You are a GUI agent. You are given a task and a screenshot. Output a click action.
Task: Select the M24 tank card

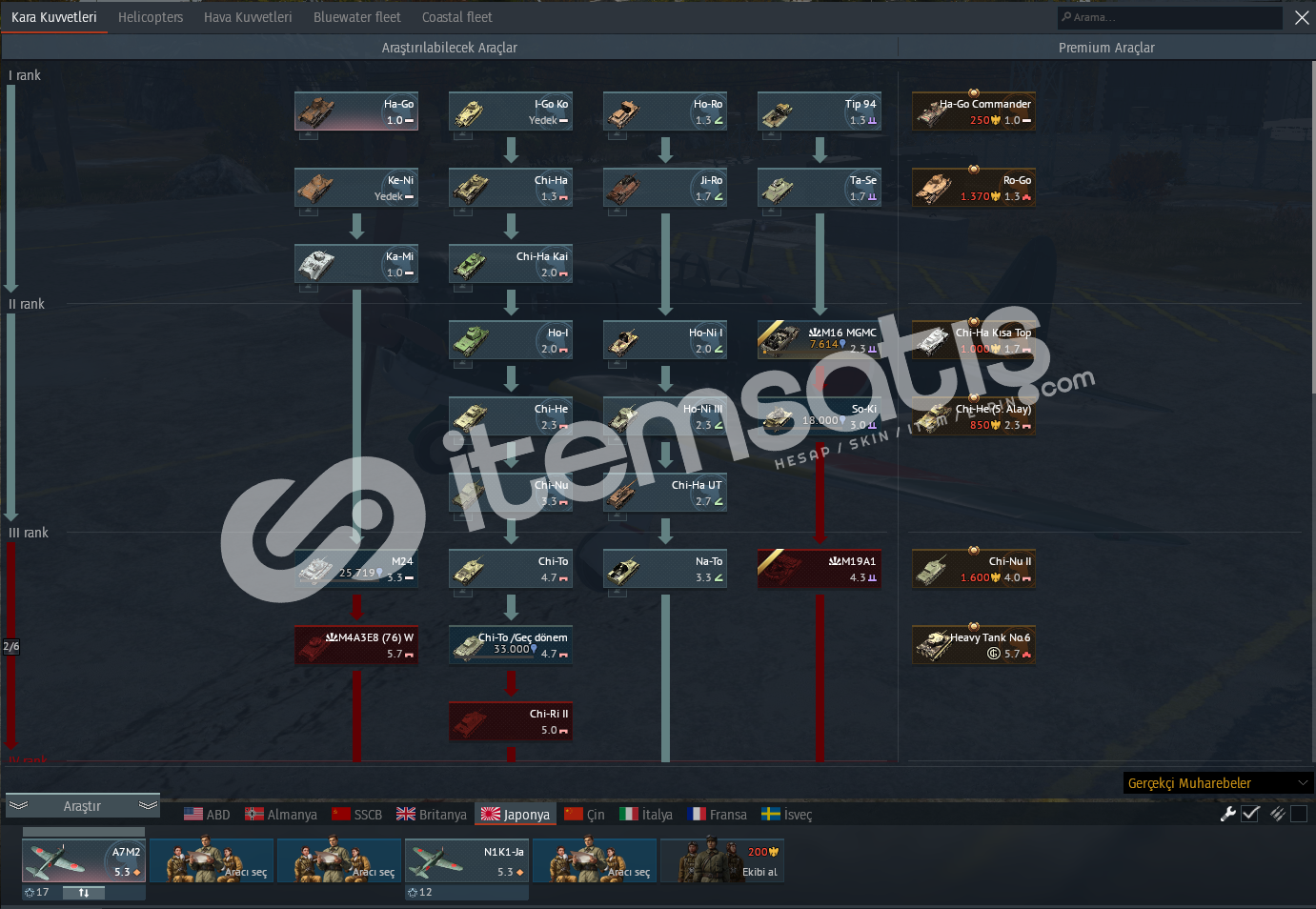click(x=356, y=569)
